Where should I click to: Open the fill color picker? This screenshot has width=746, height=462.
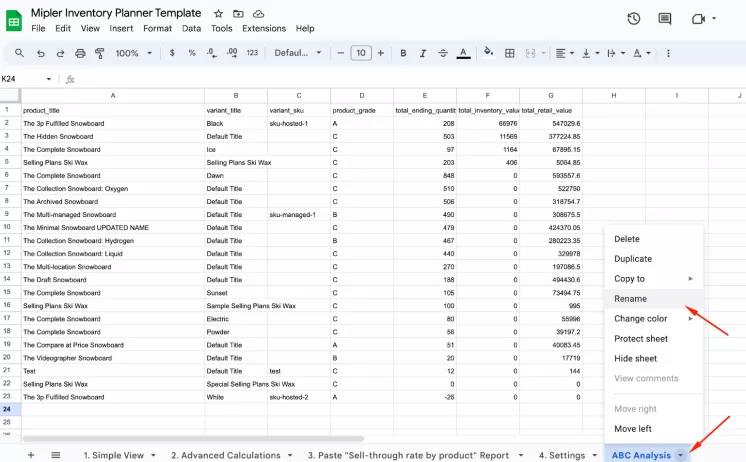click(x=488, y=53)
